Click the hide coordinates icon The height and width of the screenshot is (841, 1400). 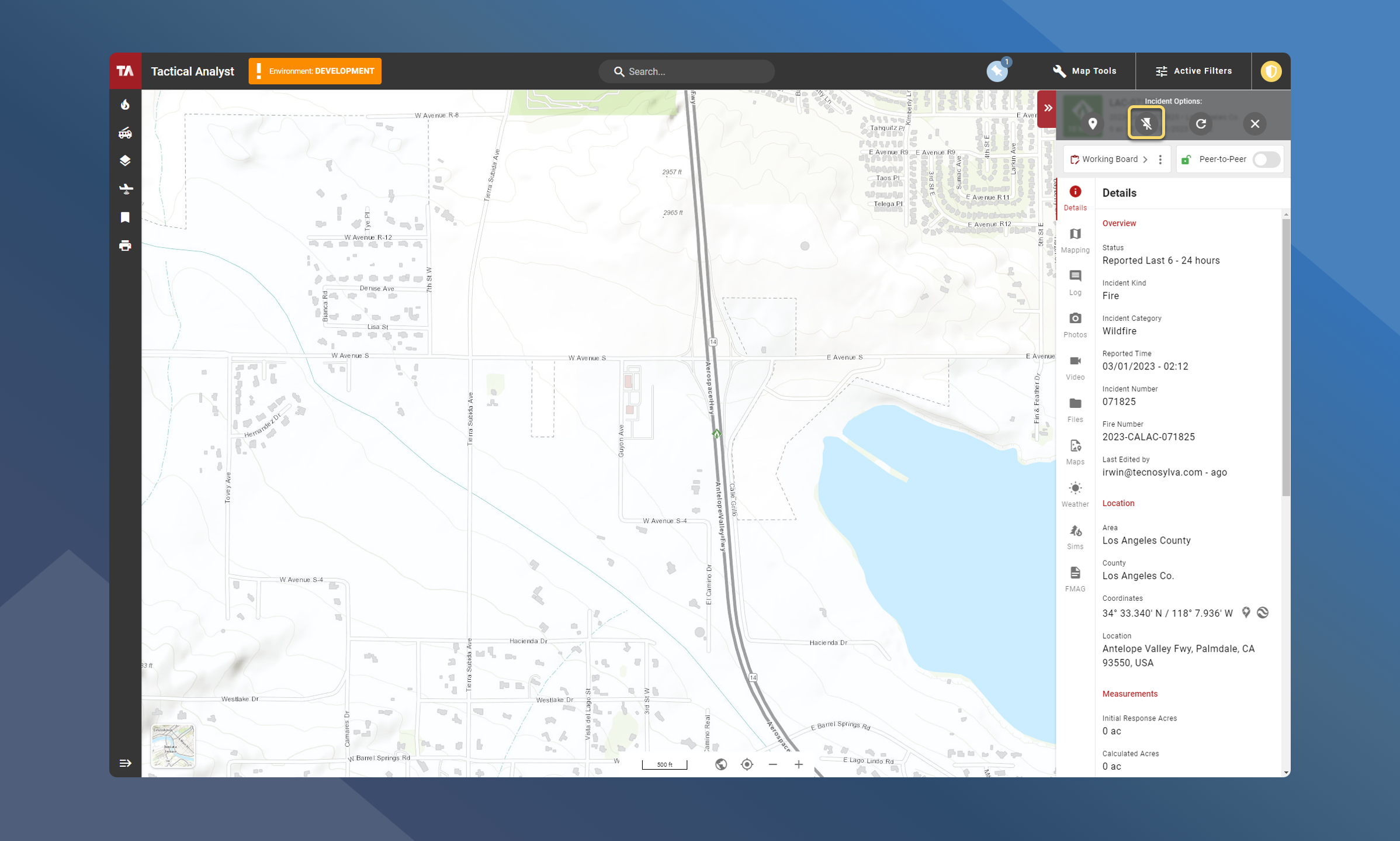pos(1263,612)
